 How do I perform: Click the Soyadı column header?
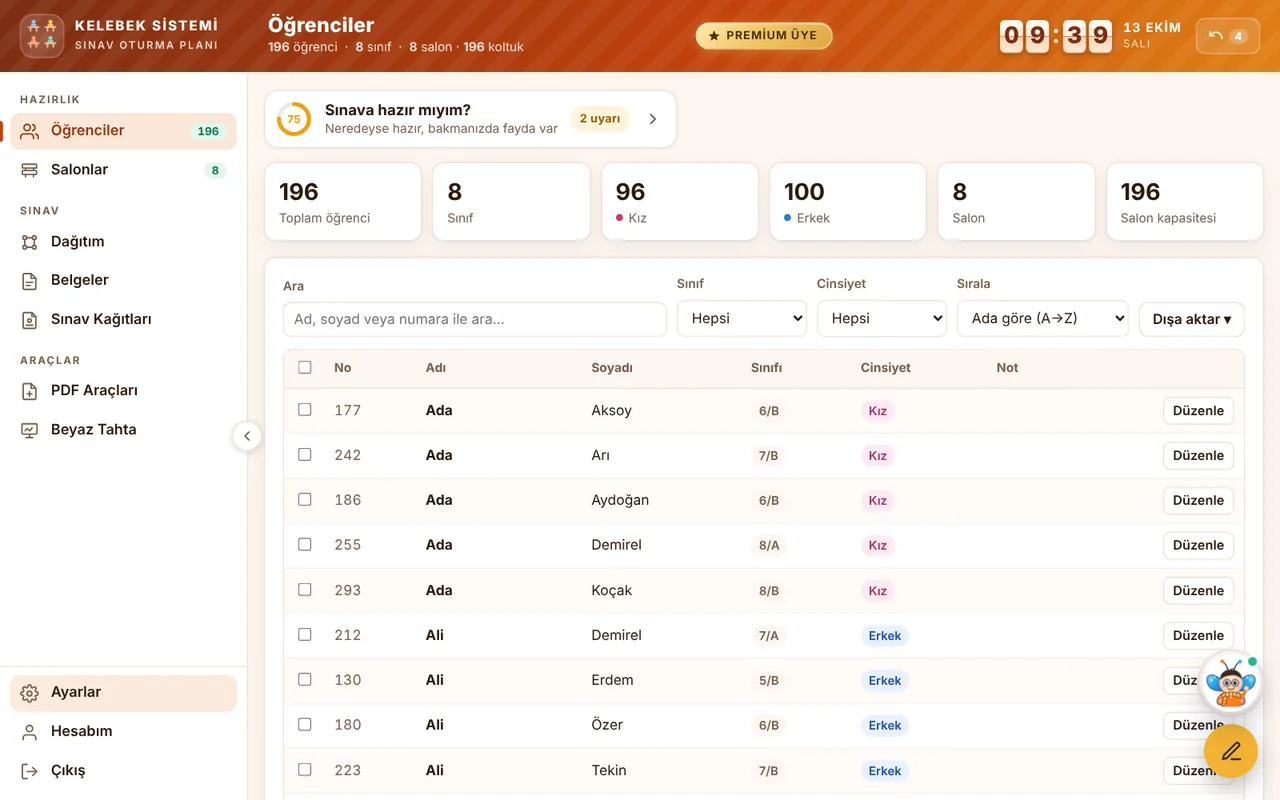point(612,368)
